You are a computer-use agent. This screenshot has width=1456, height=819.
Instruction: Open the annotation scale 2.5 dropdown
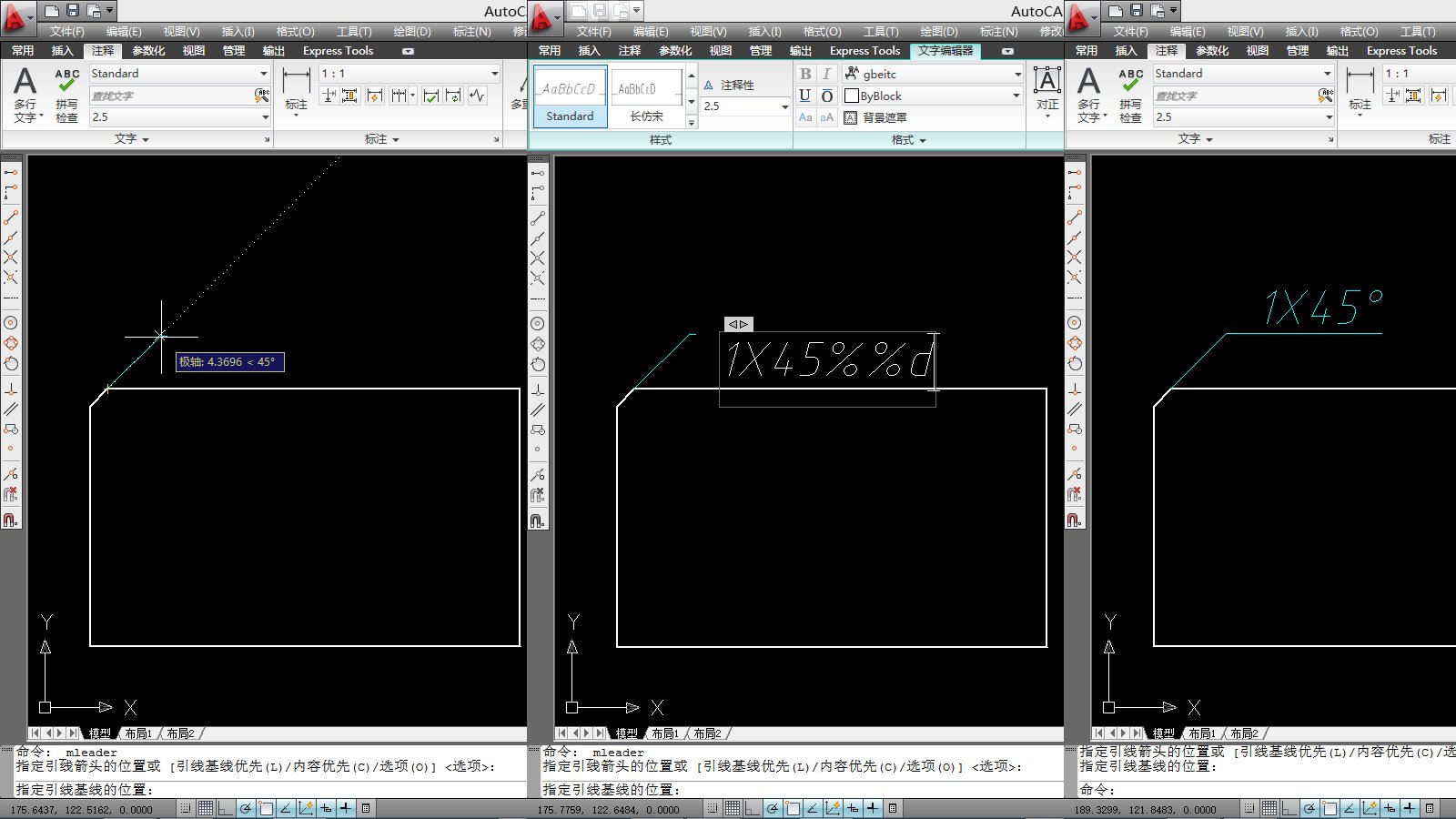coord(783,106)
